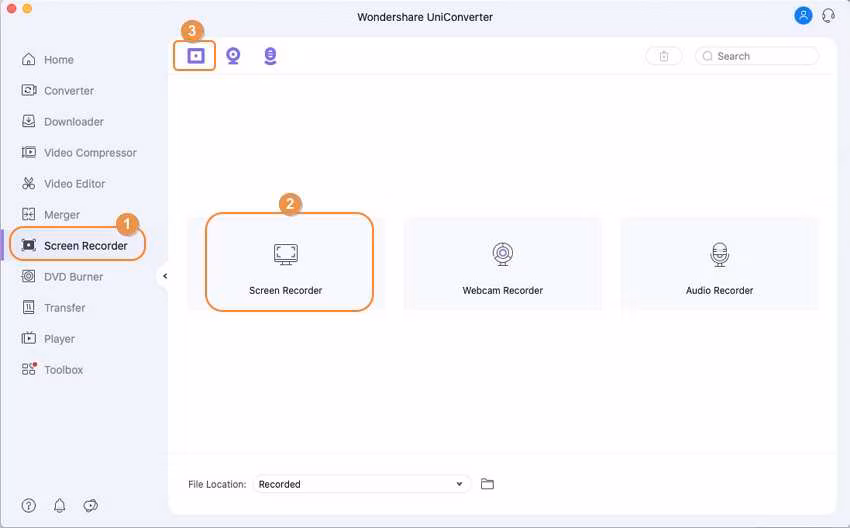
Task: Select the screen recorder toolbar icon
Action: 196,56
